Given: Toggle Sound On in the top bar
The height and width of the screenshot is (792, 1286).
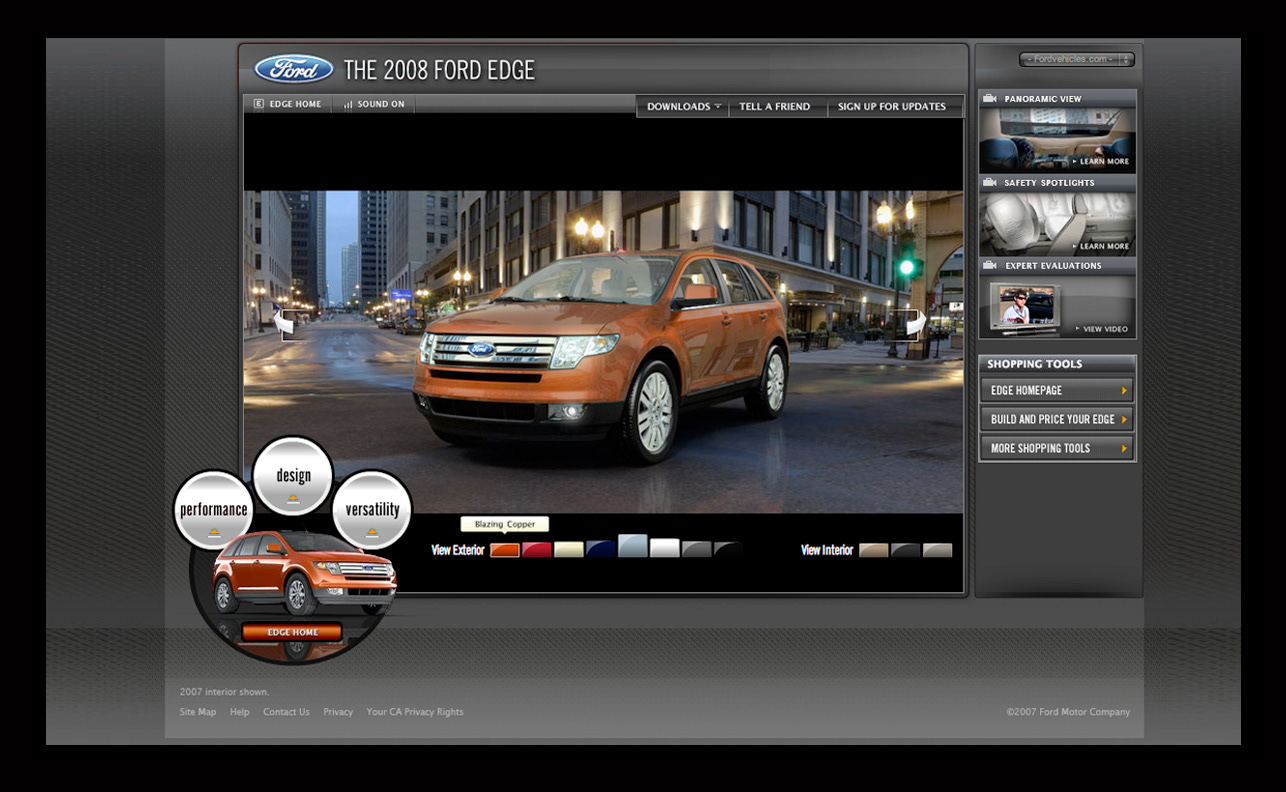Looking at the screenshot, I should (374, 104).
